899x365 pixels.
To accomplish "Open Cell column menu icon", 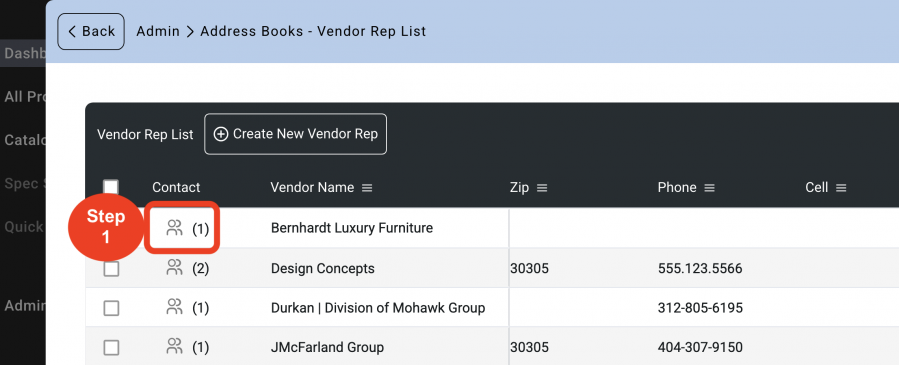I will (841, 188).
